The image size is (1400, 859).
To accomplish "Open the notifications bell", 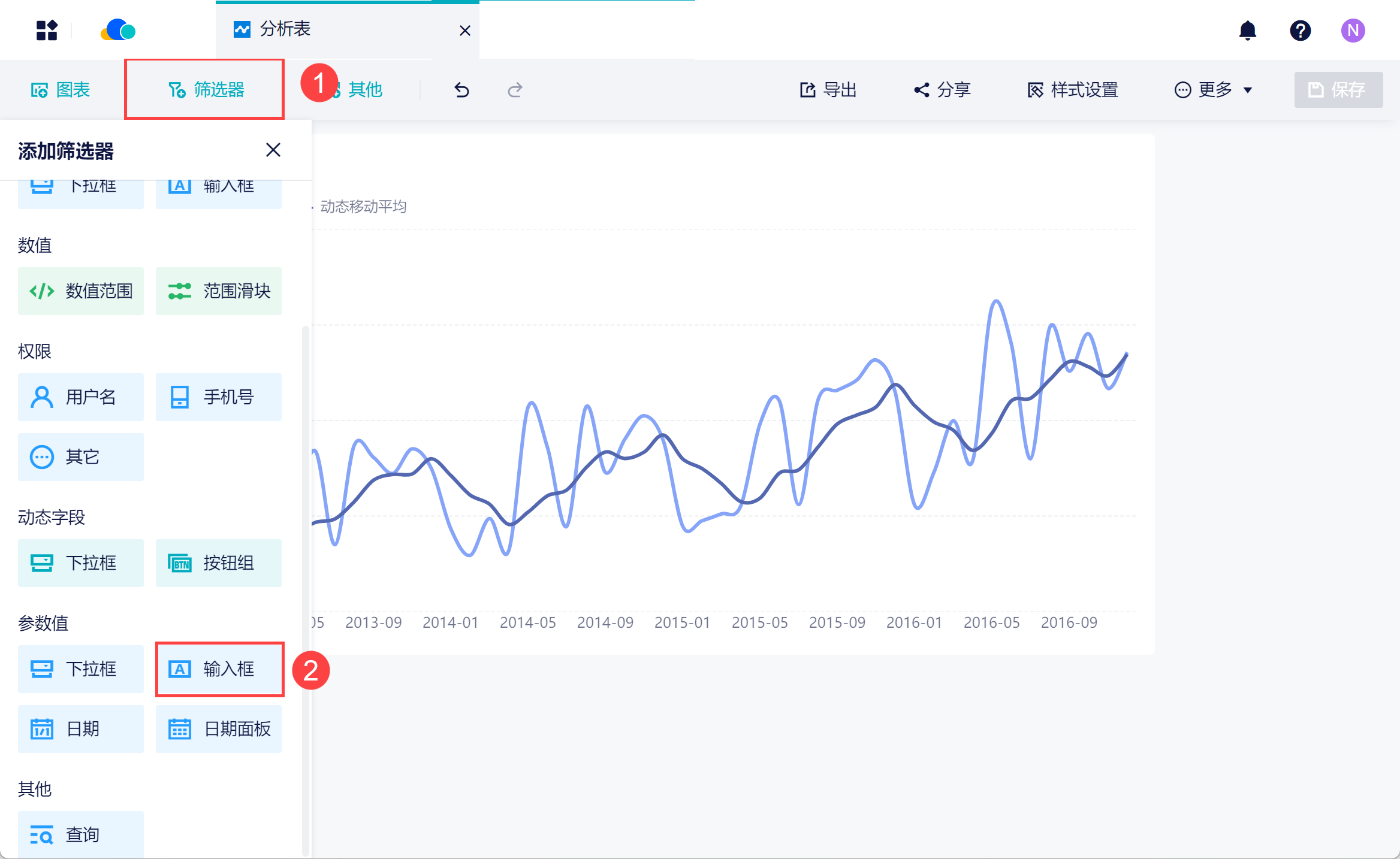I will point(1248,30).
